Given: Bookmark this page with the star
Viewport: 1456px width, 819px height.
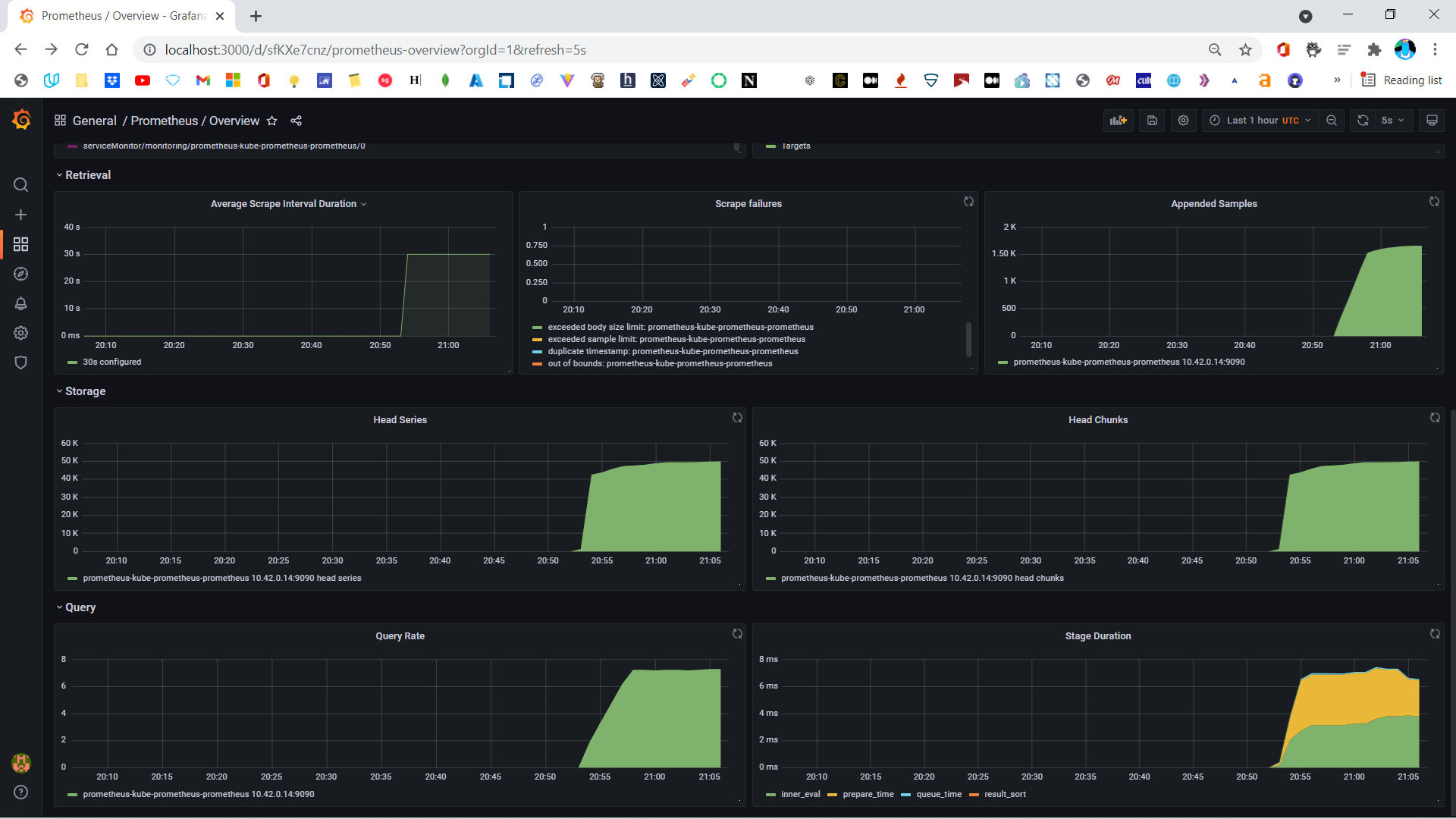Looking at the screenshot, I should pos(1245,50).
